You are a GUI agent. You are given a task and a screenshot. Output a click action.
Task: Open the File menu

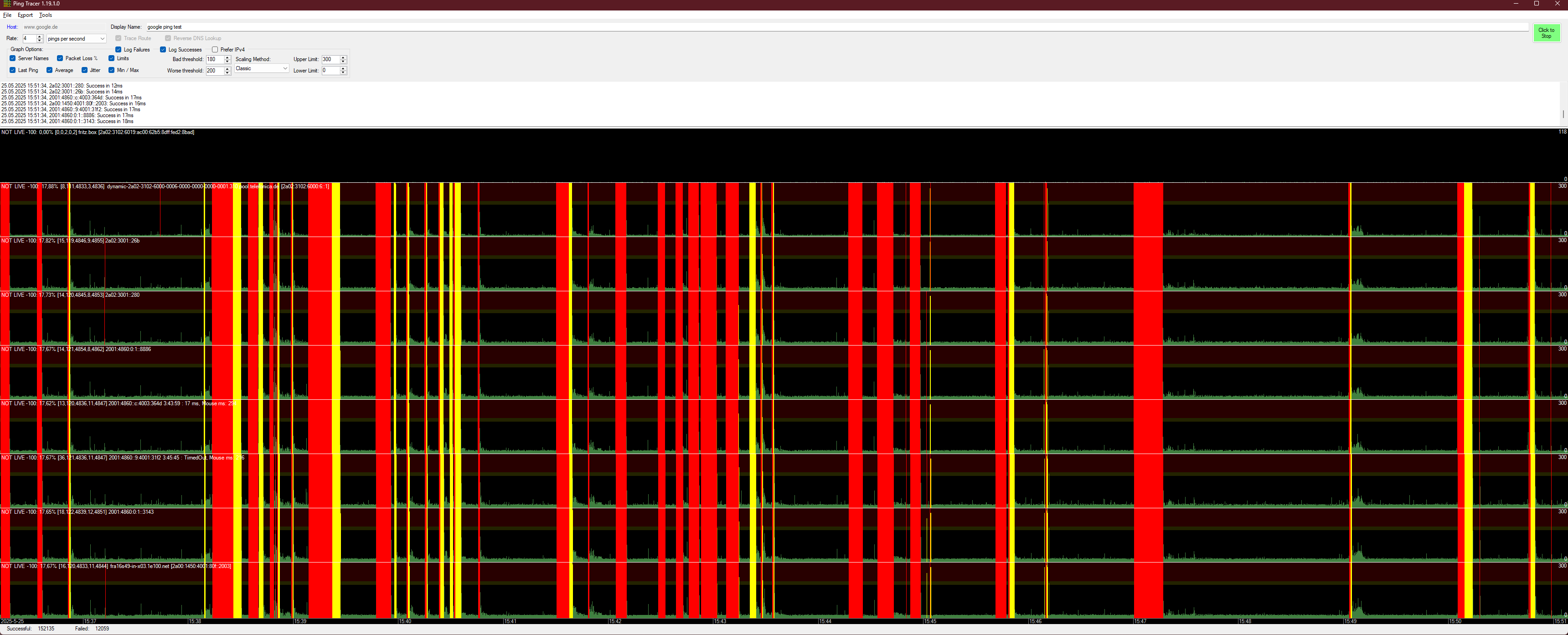(x=7, y=15)
